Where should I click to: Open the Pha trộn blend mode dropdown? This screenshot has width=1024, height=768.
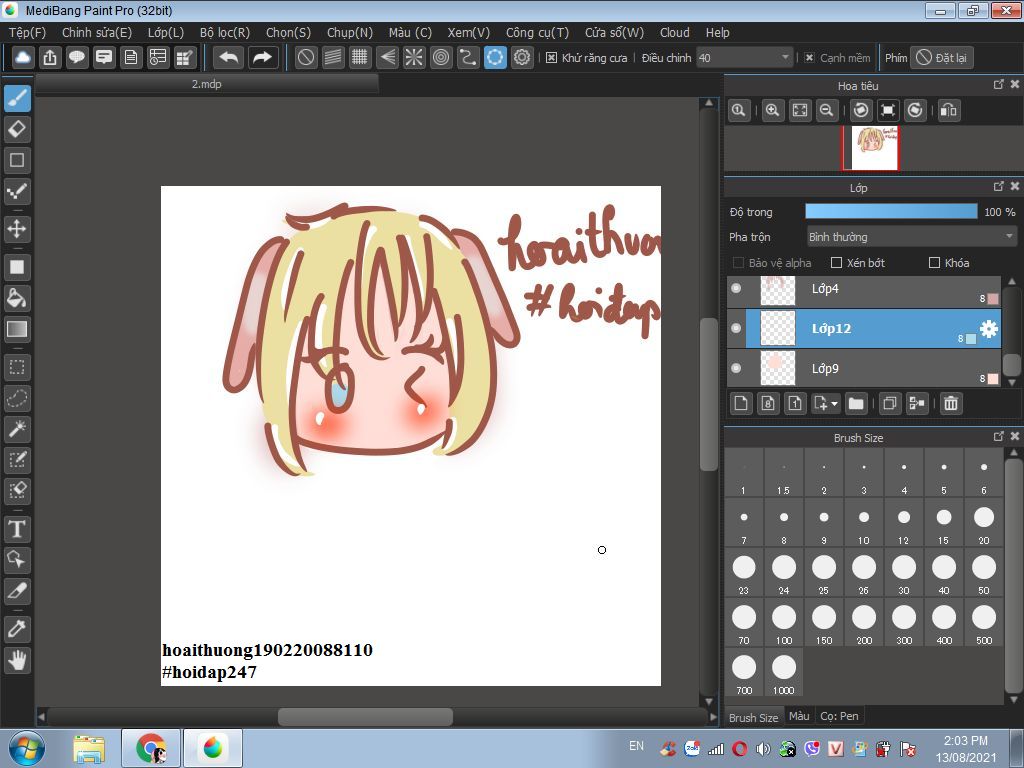pos(911,237)
